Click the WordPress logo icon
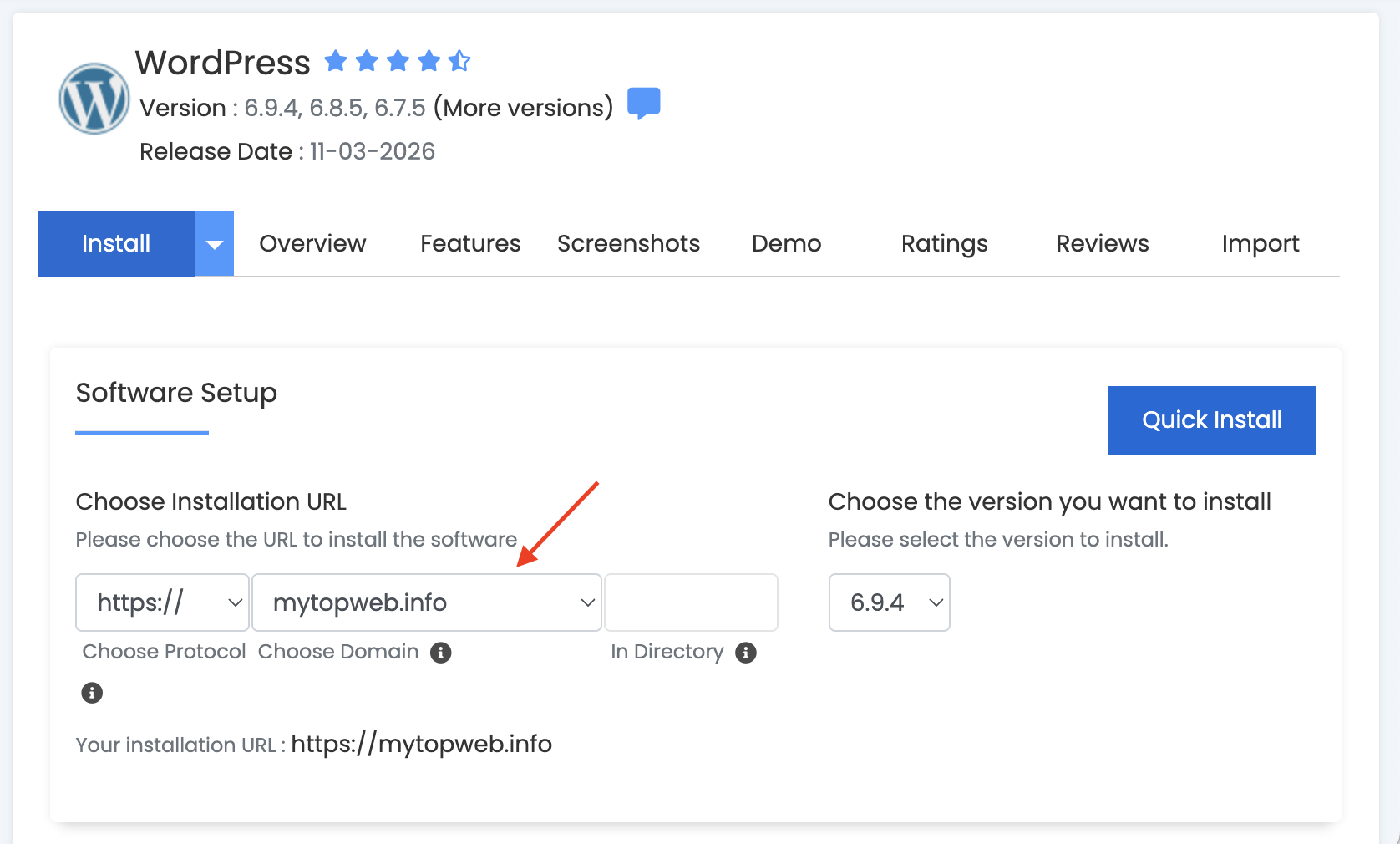 pyautogui.click(x=94, y=99)
